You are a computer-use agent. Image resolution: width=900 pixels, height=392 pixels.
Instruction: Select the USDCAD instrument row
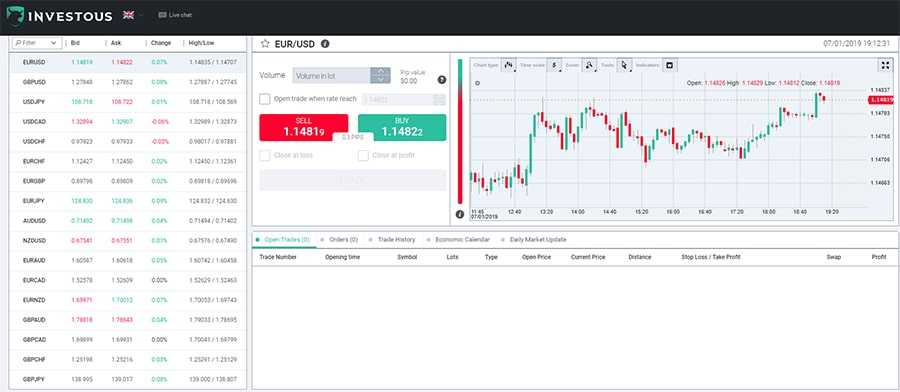click(128, 122)
